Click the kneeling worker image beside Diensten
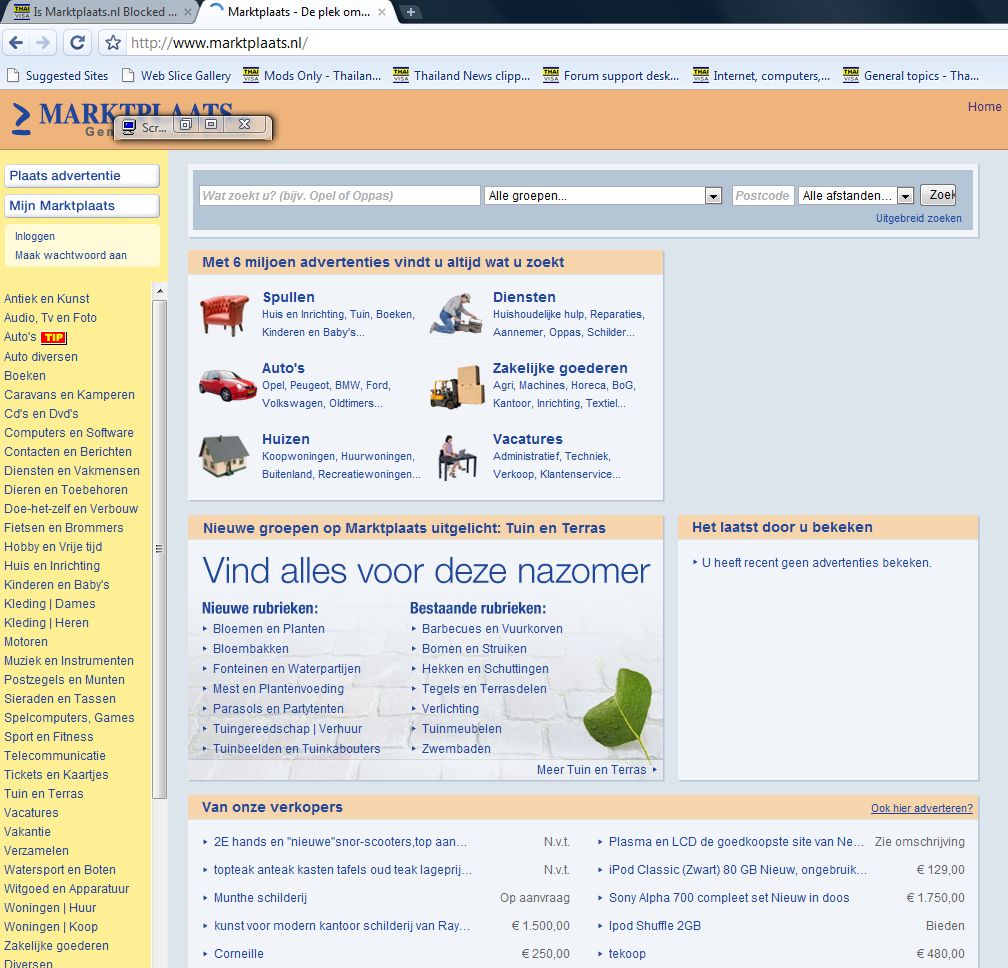Image resolution: width=1008 pixels, height=968 pixels. click(456, 314)
